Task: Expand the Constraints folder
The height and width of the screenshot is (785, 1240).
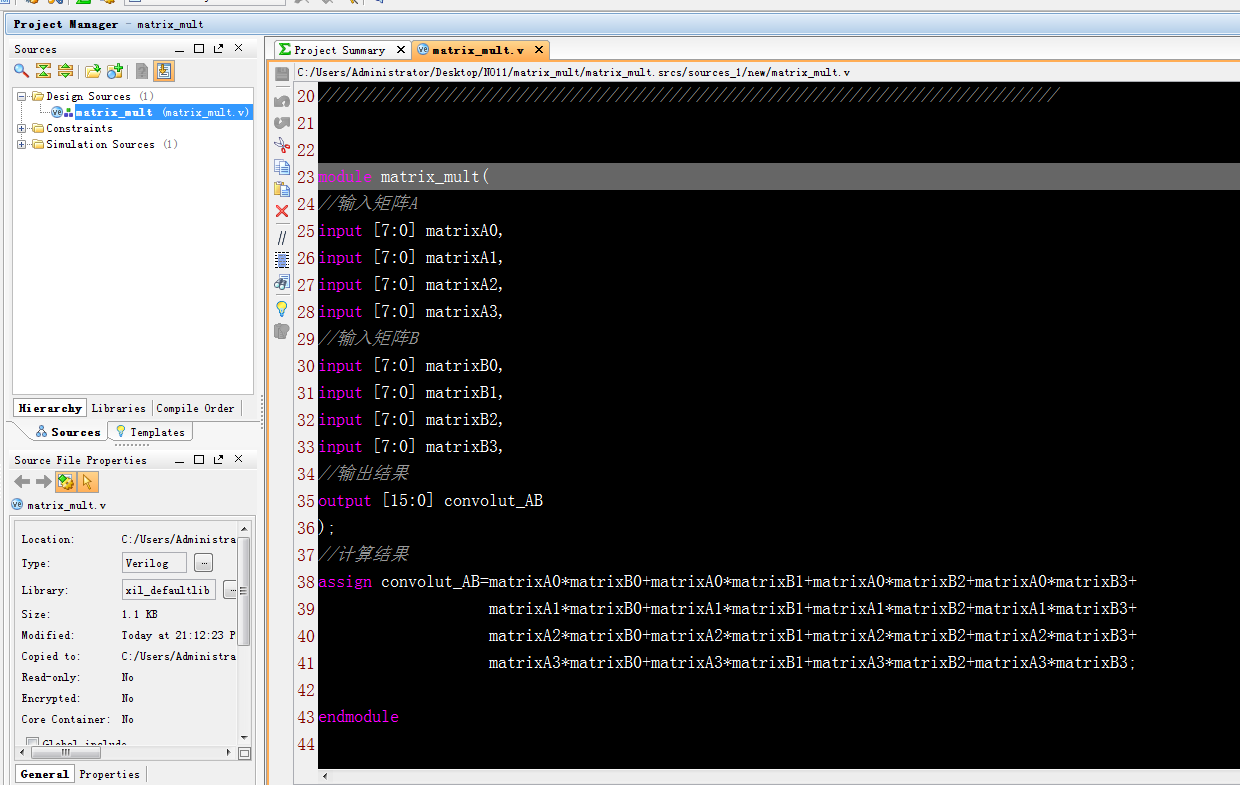Action: pyautogui.click(x=22, y=128)
